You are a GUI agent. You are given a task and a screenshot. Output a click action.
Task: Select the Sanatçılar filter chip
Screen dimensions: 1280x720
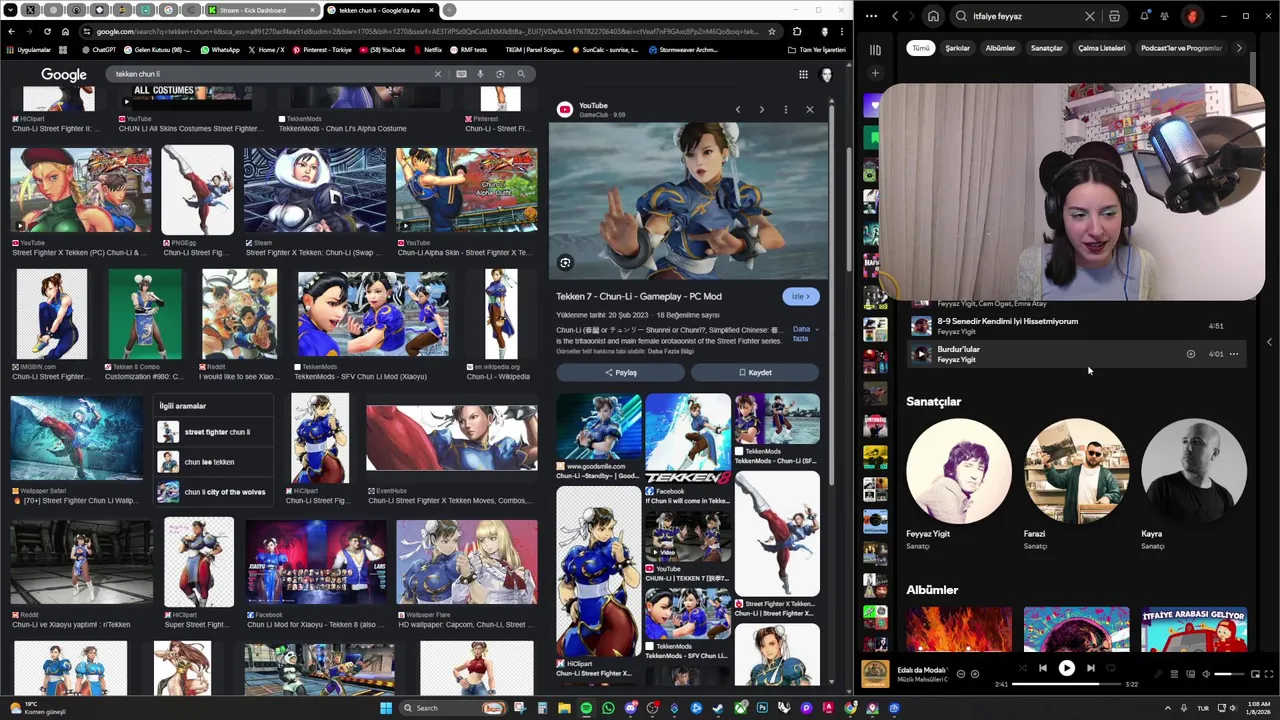point(1047,48)
